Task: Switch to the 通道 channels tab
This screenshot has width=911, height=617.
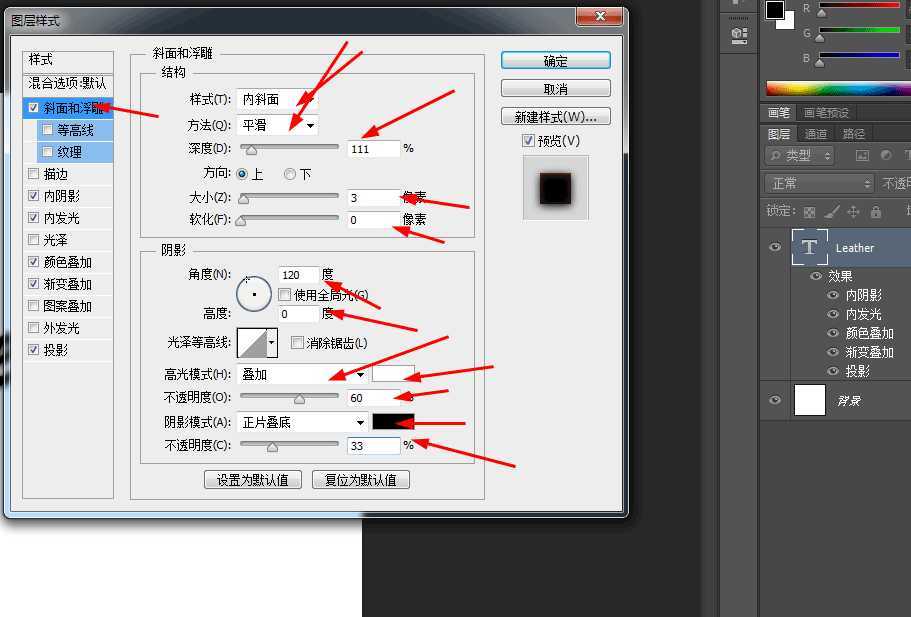Action: (815, 132)
